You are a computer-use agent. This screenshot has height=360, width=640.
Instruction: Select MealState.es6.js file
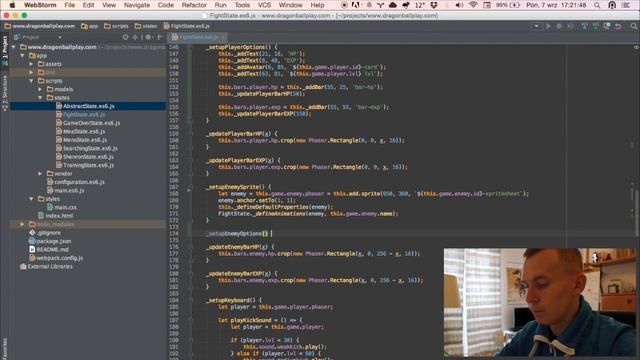[x=84, y=131]
